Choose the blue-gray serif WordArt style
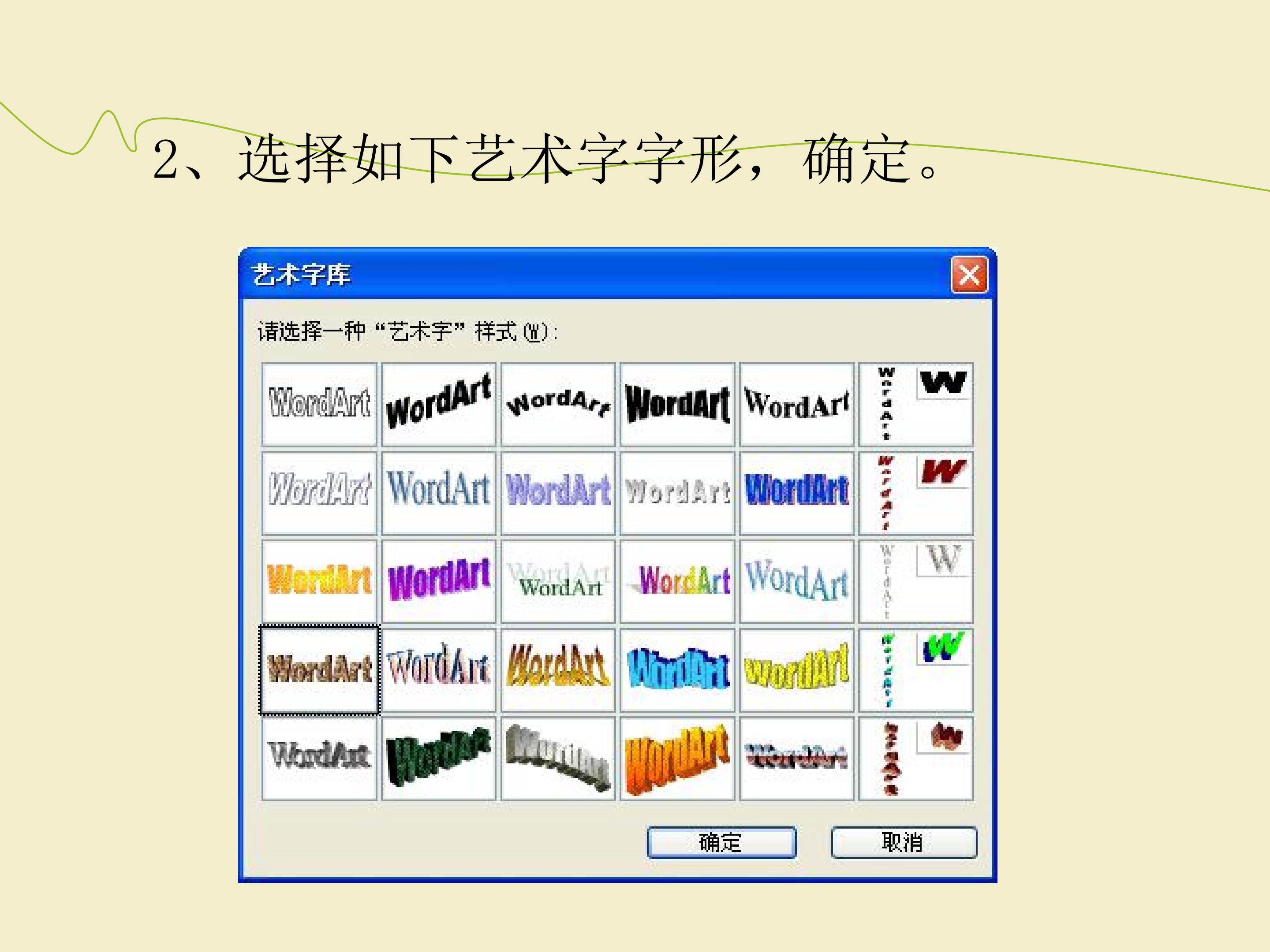 click(439, 493)
